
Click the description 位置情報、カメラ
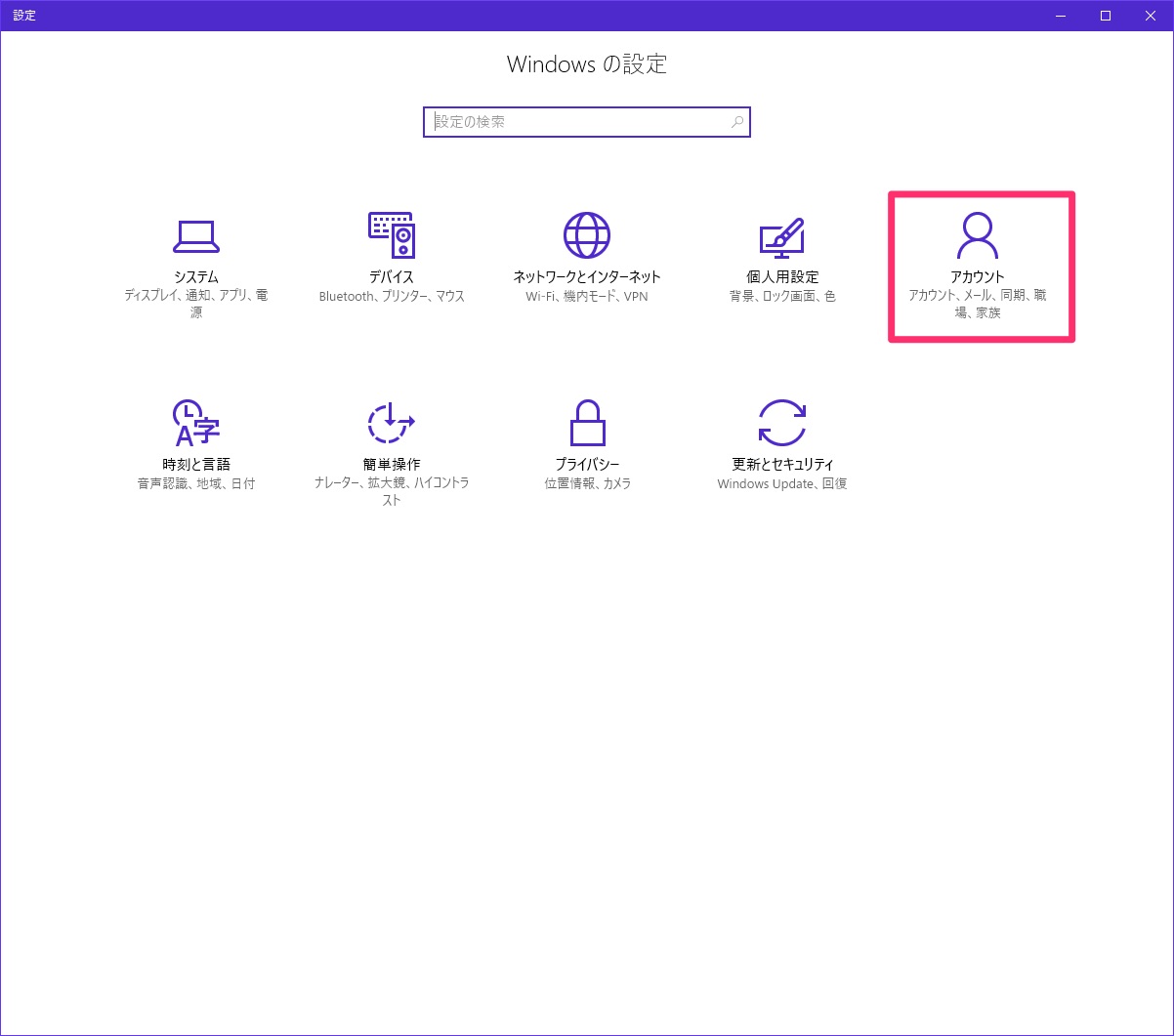tap(587, 483)
